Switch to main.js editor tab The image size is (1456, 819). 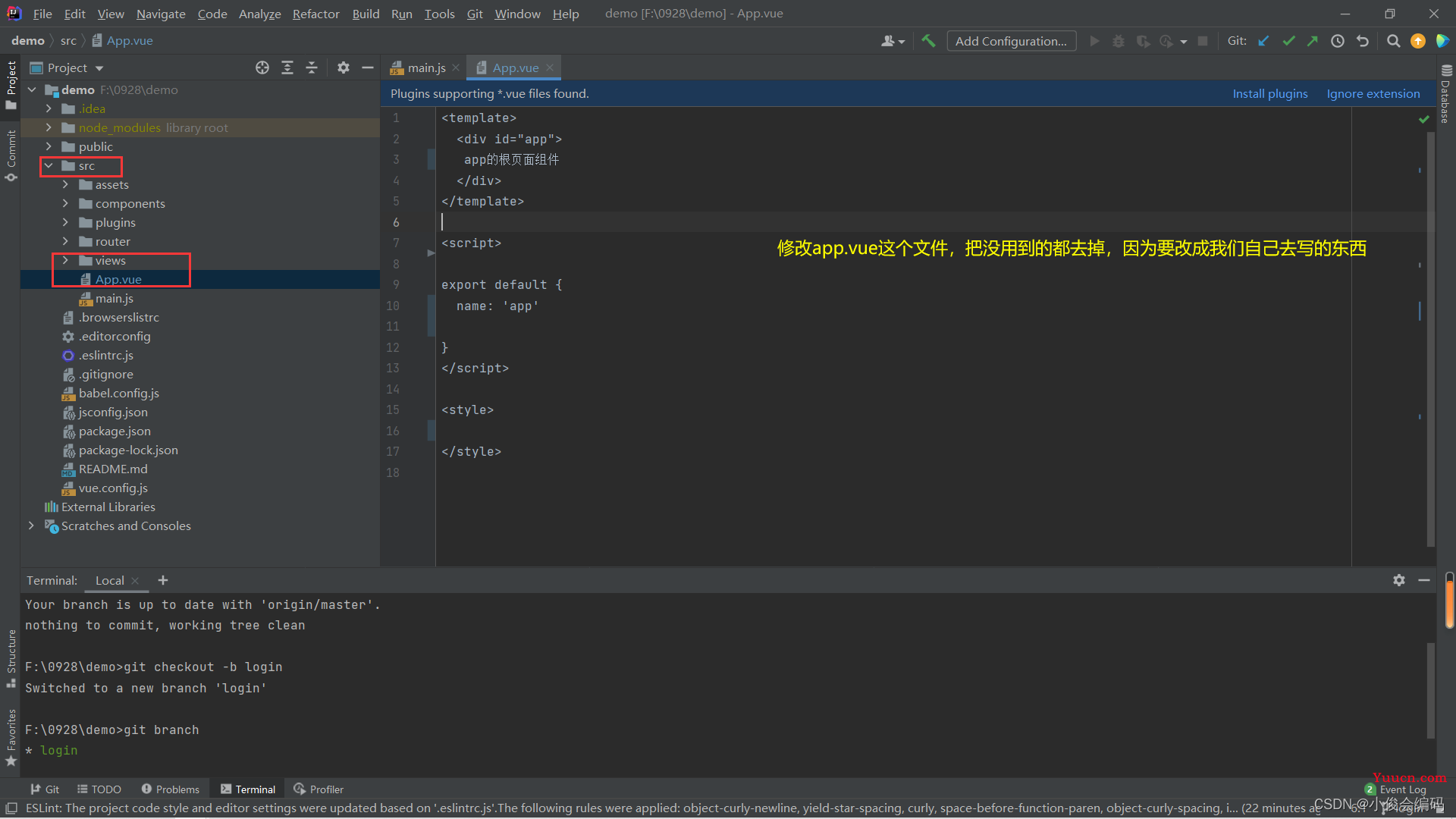(425, 67)
